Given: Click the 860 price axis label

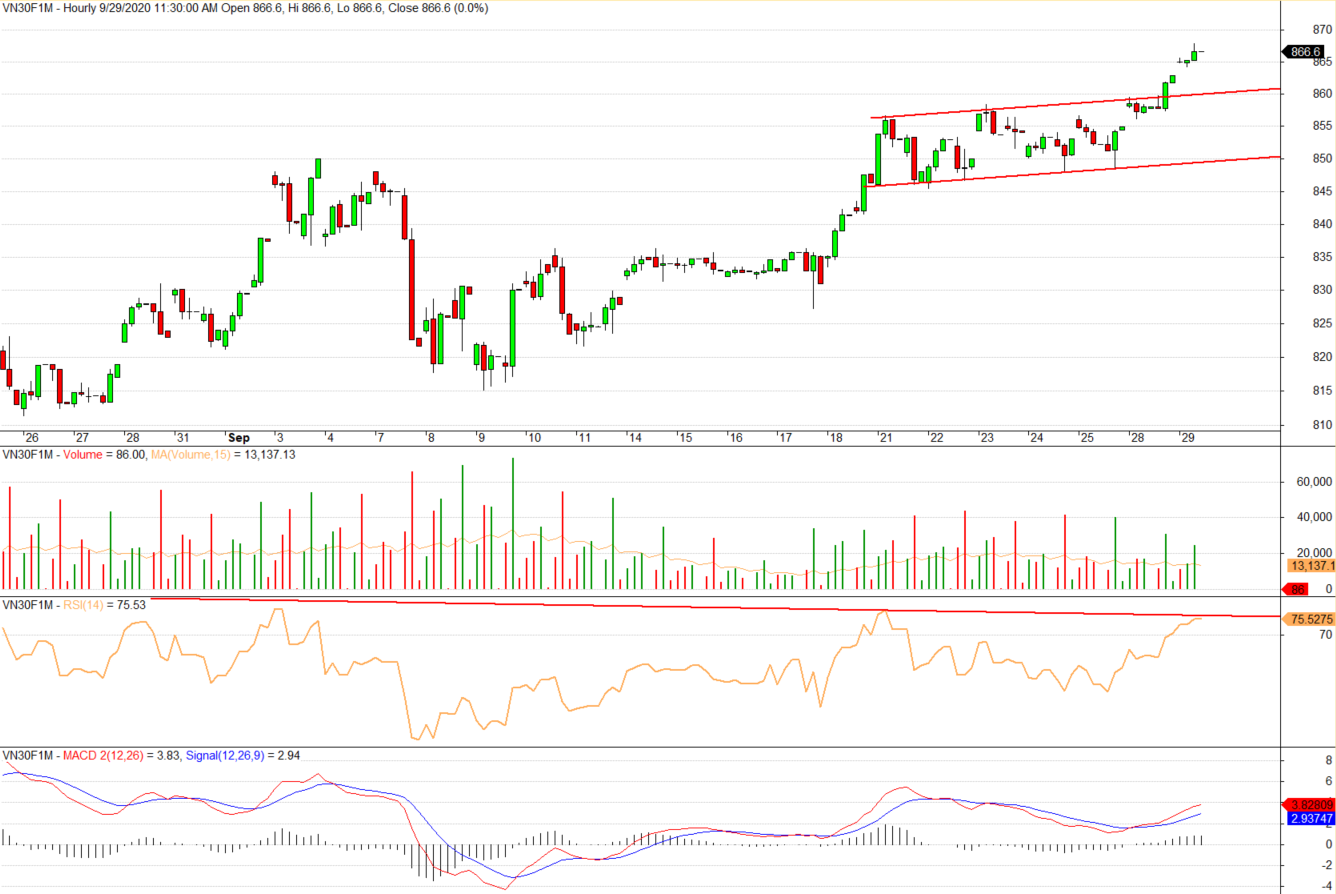Looking at the screenshot, I should [x=1321, y=94].
